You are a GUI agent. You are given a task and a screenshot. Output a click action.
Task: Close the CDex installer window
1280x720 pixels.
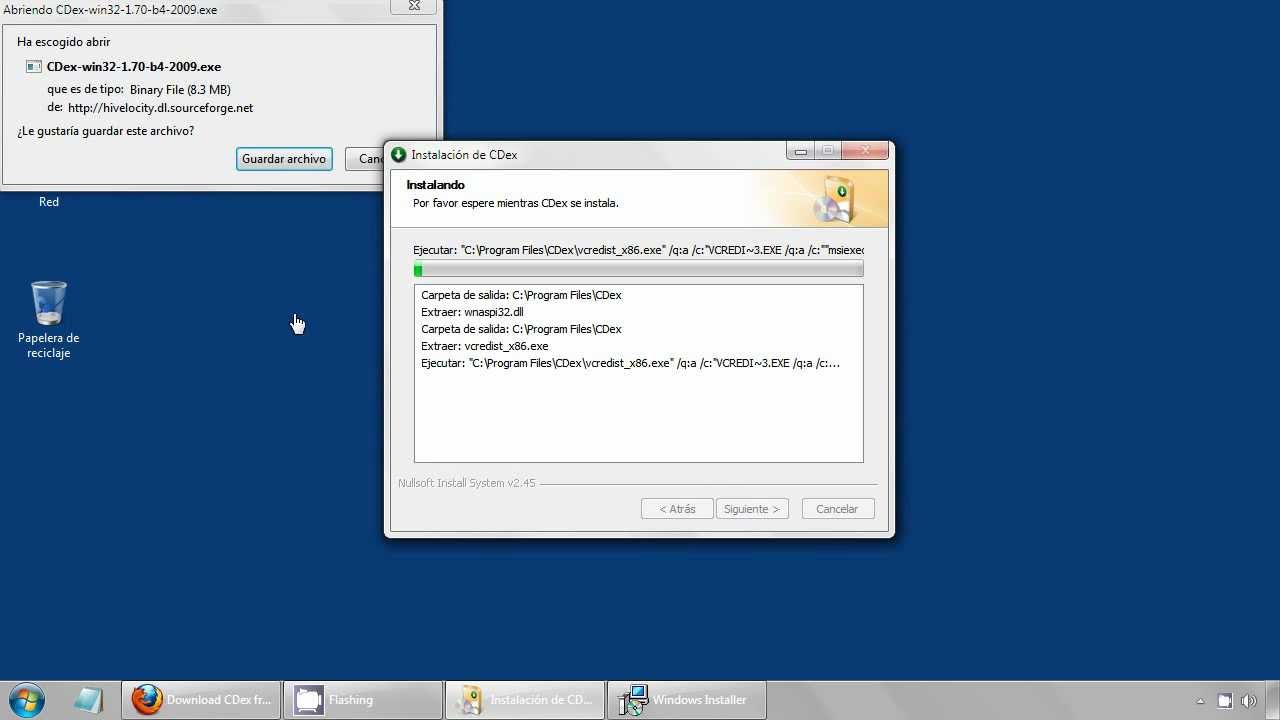click(865, 151)
